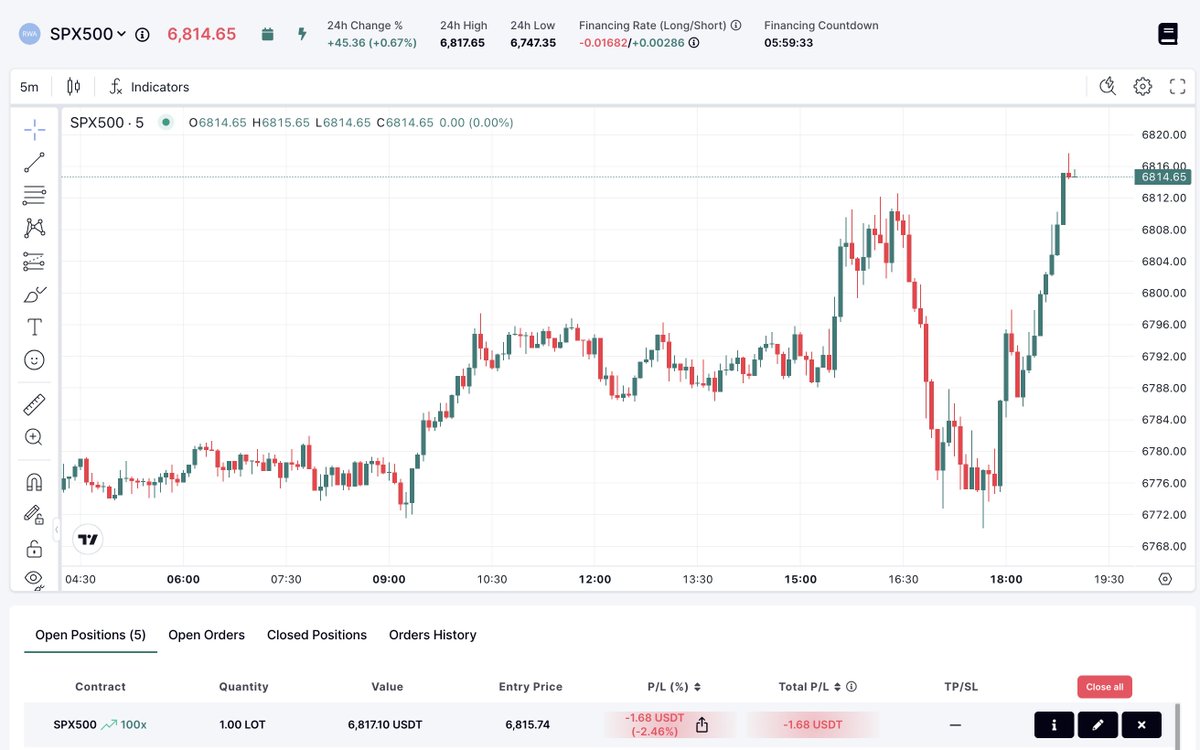Image resolution: width=1200 pixels, height=750 pixels.
Task: Enter fullscreen chart mode
Action: [x=1177, y=86]
